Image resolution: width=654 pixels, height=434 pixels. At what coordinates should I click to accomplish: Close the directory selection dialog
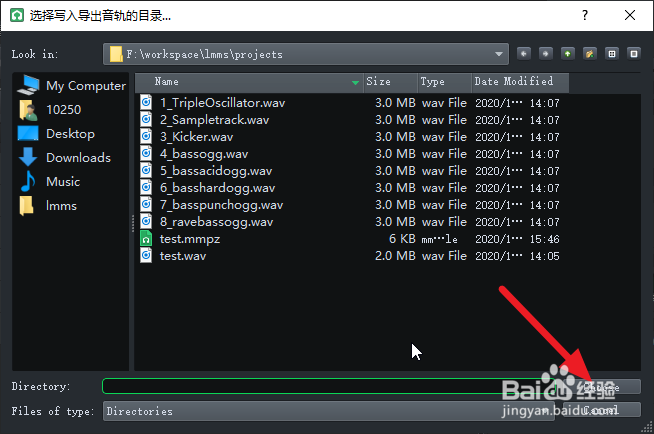pos(630,15)
